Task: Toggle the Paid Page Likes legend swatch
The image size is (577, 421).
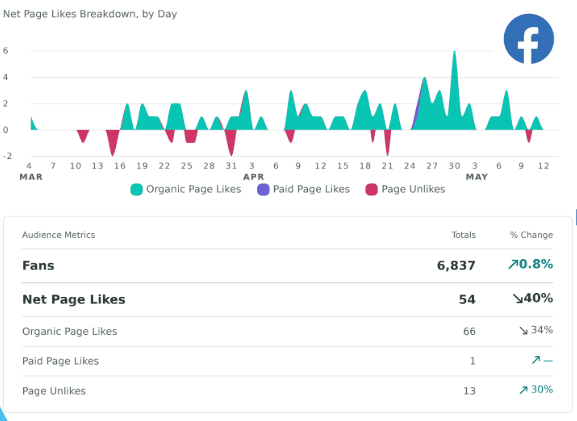Action: [263, 190]
